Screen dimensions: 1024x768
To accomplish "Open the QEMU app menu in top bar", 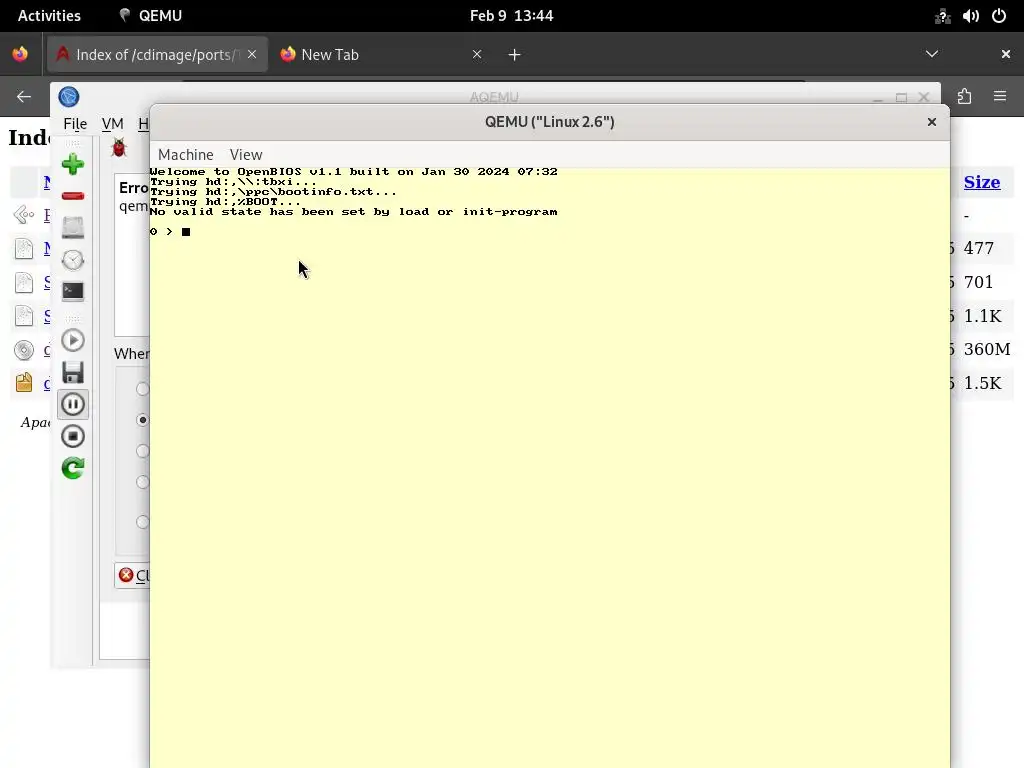I will click(x=151, y=16).
